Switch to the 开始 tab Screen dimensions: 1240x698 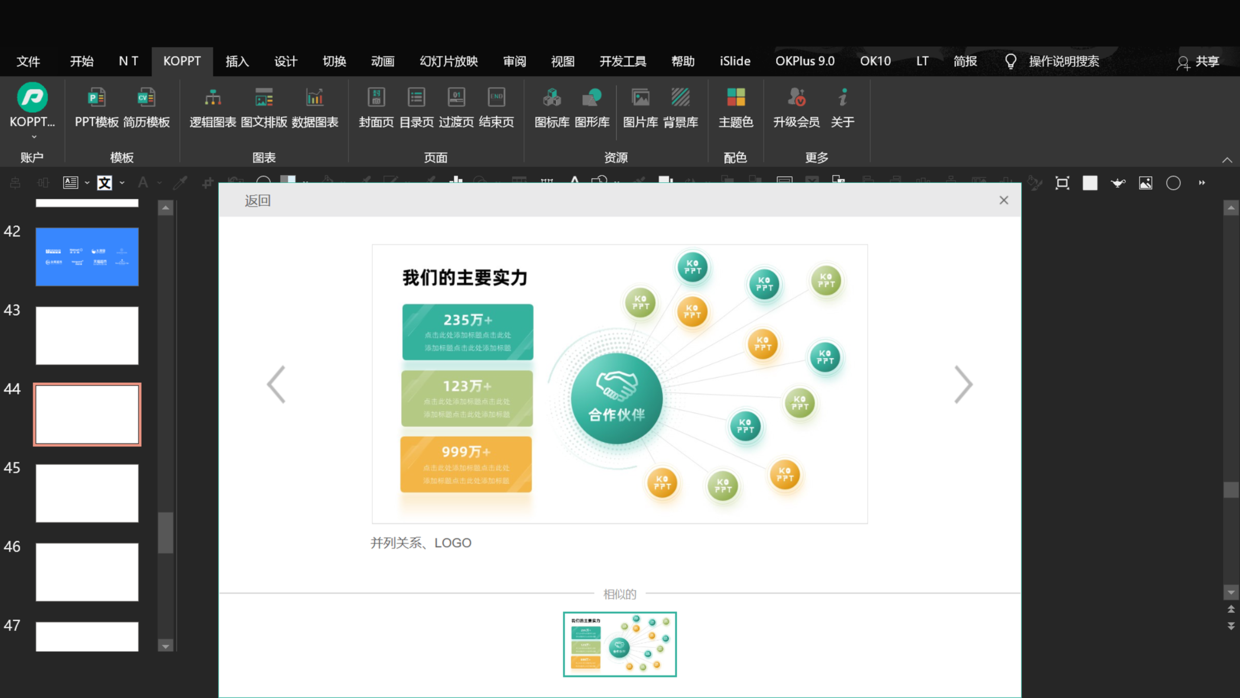82,61
